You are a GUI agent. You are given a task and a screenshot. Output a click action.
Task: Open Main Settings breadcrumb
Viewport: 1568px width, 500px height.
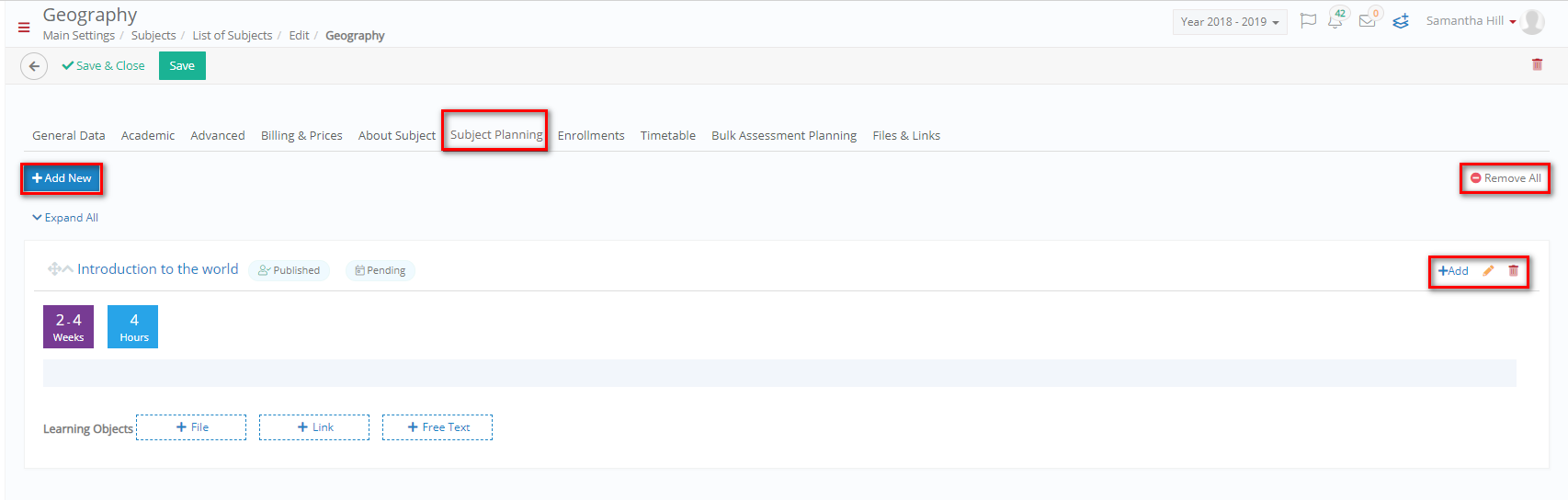[79, 36]
